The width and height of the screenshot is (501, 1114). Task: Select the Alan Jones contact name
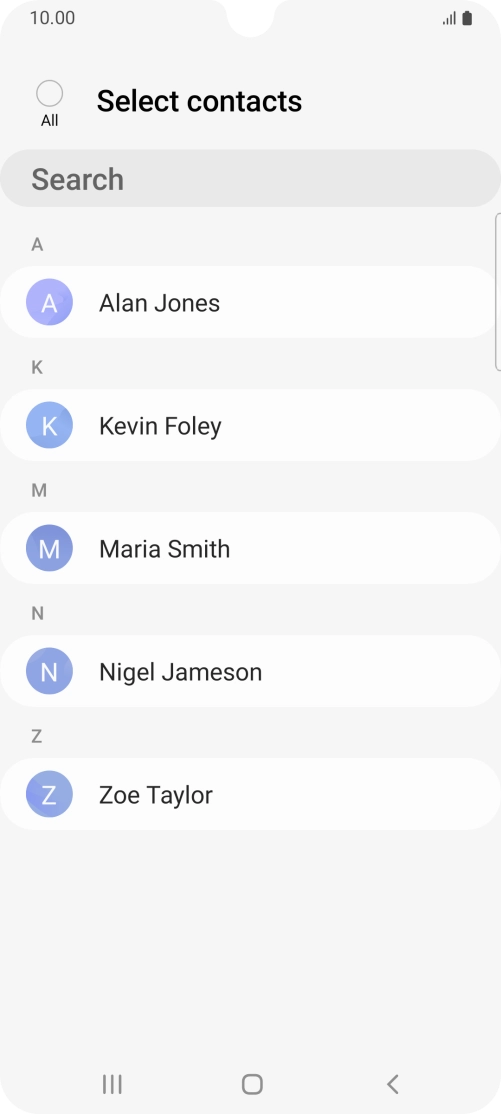tap(159, 303)
